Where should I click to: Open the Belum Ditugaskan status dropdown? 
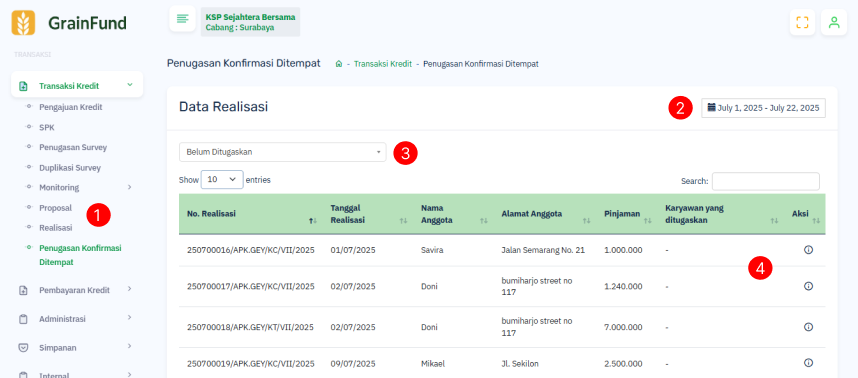point(282,152)
